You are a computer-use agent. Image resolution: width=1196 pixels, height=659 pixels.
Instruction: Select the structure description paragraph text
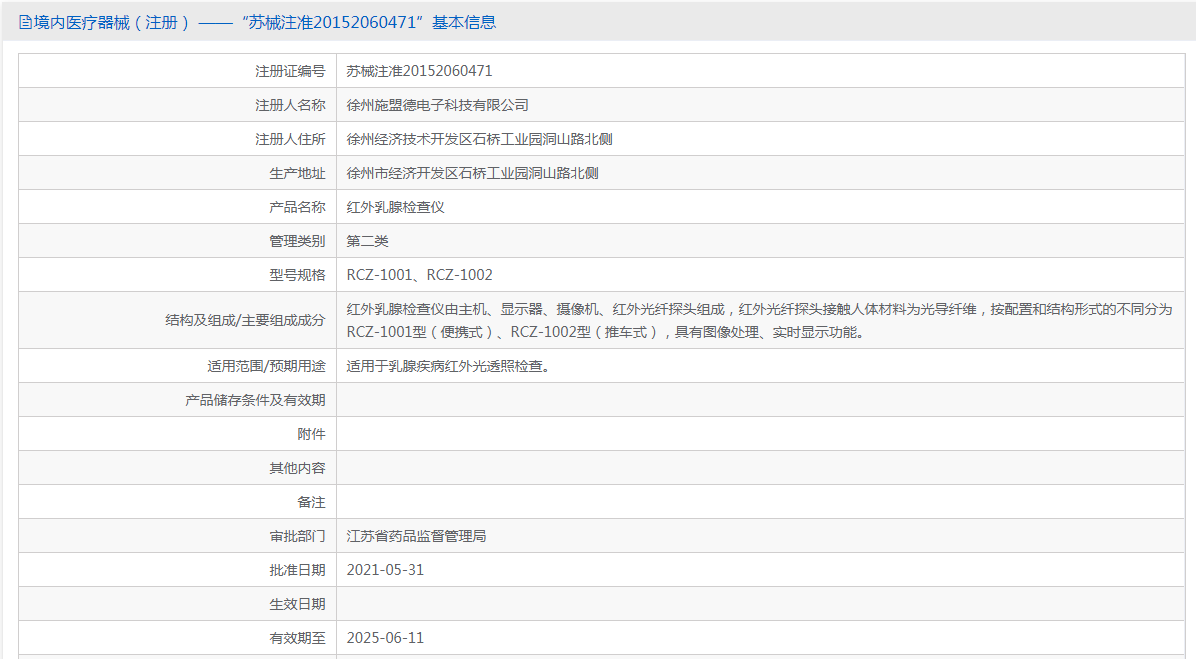point(759,320)
